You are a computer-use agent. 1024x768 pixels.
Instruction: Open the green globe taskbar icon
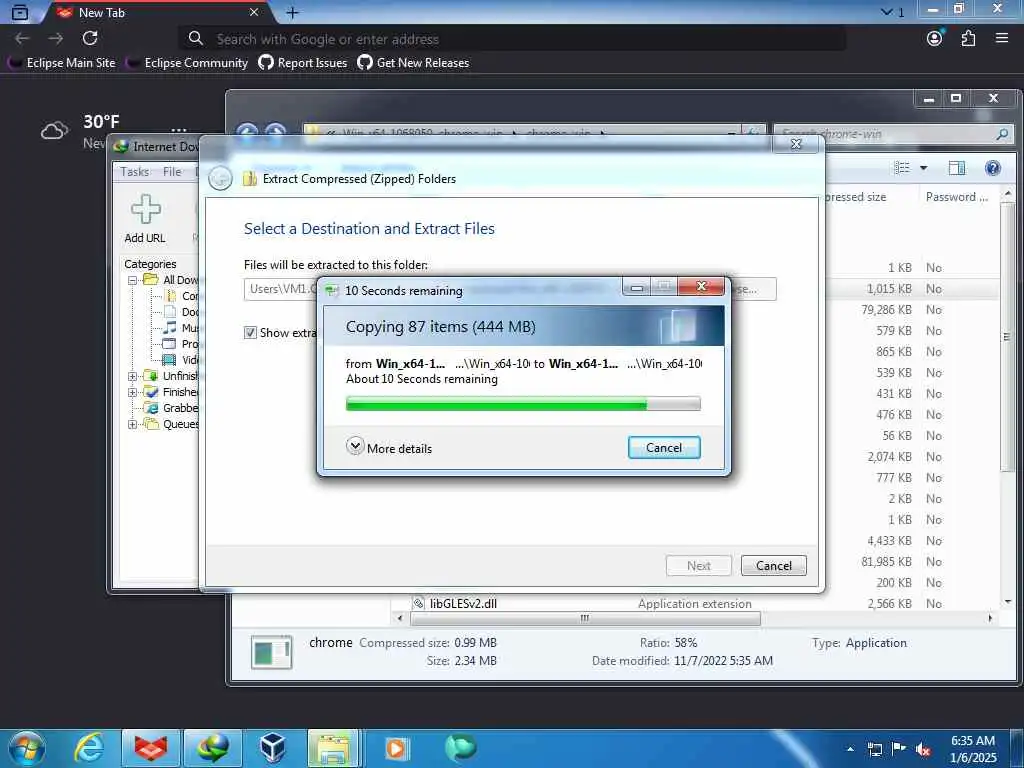pos(461,748)
